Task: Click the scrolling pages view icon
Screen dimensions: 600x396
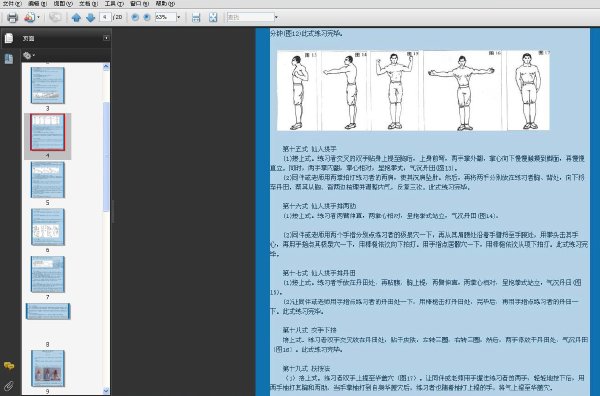Action: click(196, 18)
